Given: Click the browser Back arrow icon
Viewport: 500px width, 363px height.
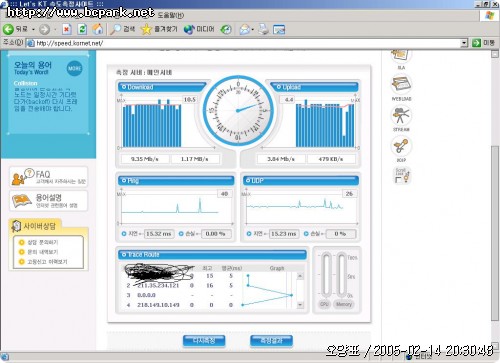Looking at the screenshot, I should click(x=8, y=29).
